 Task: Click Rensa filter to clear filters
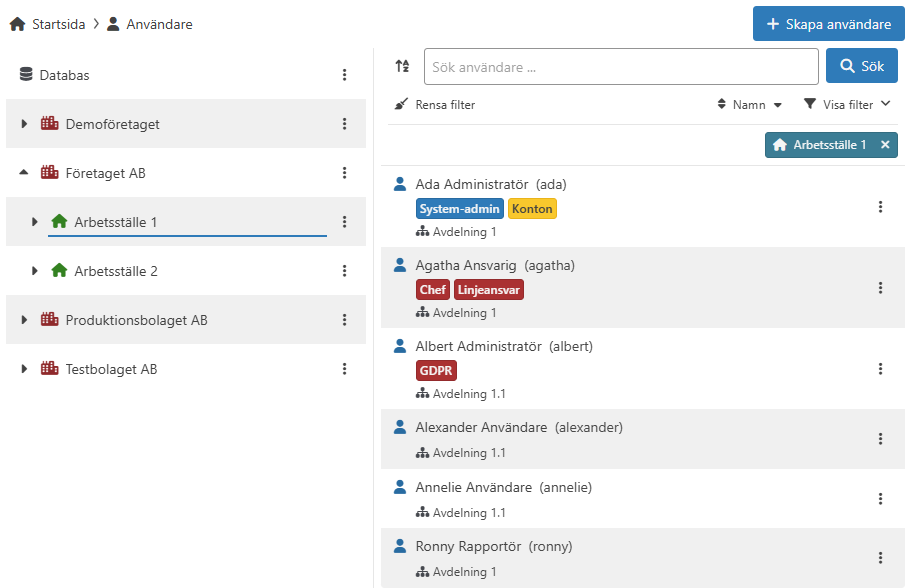pyautogui.click(x=434, y=105)
